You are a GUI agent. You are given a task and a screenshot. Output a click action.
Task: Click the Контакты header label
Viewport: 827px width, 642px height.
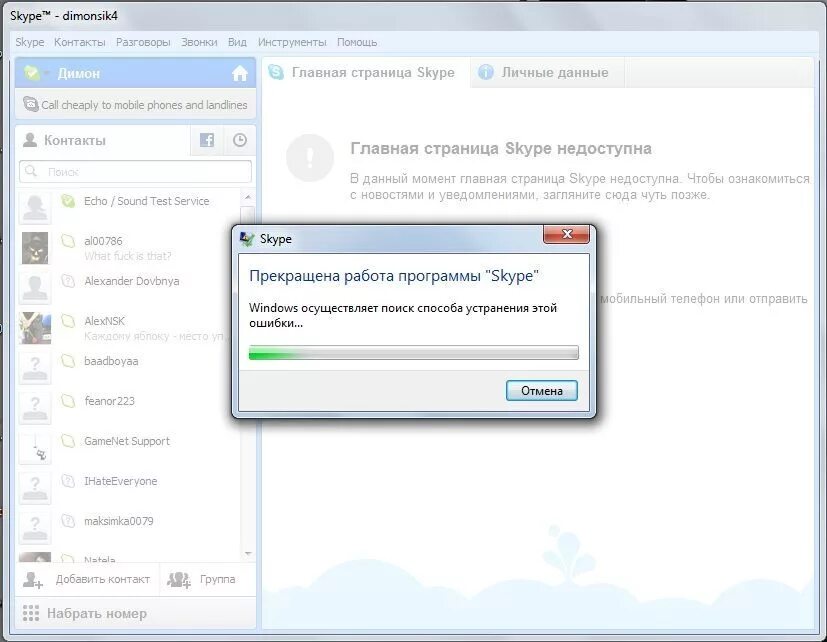(75, 141)
